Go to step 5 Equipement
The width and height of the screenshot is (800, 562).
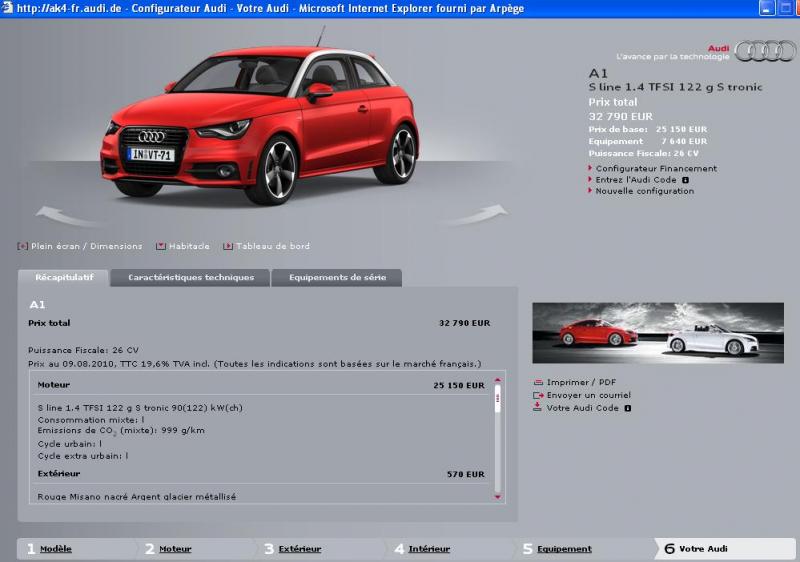(x=564, y=549)
